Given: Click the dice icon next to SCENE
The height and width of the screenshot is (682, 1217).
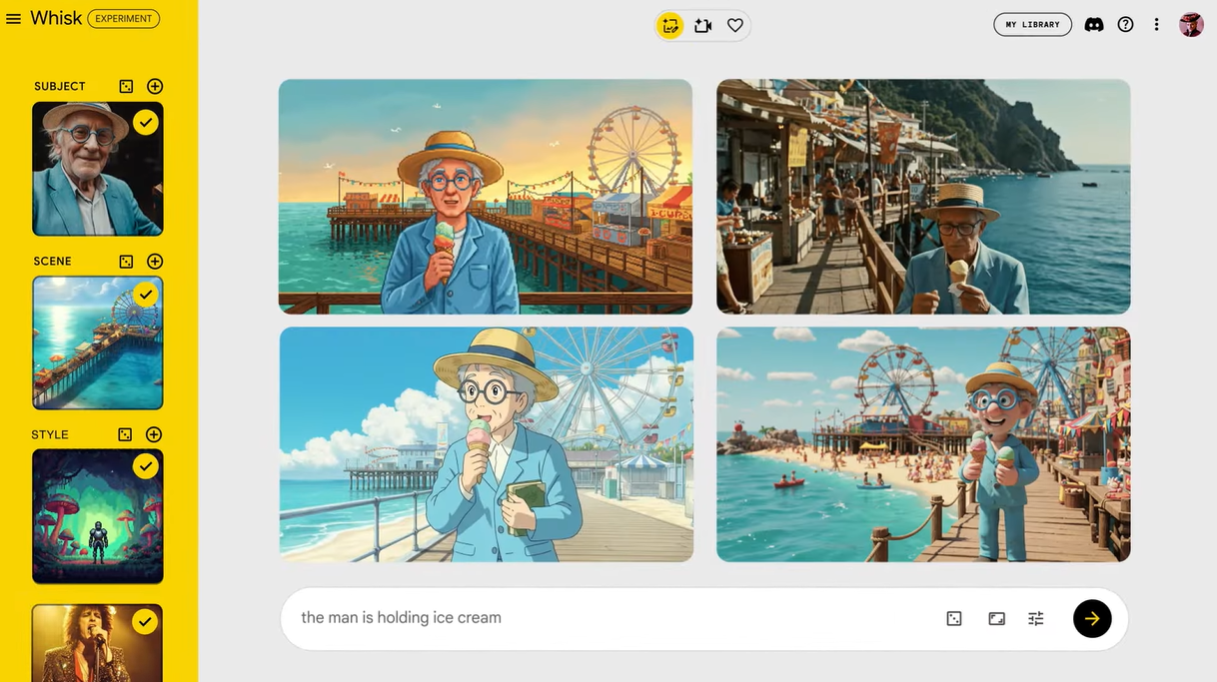Looking at the screenshot, I should point(126,261).
